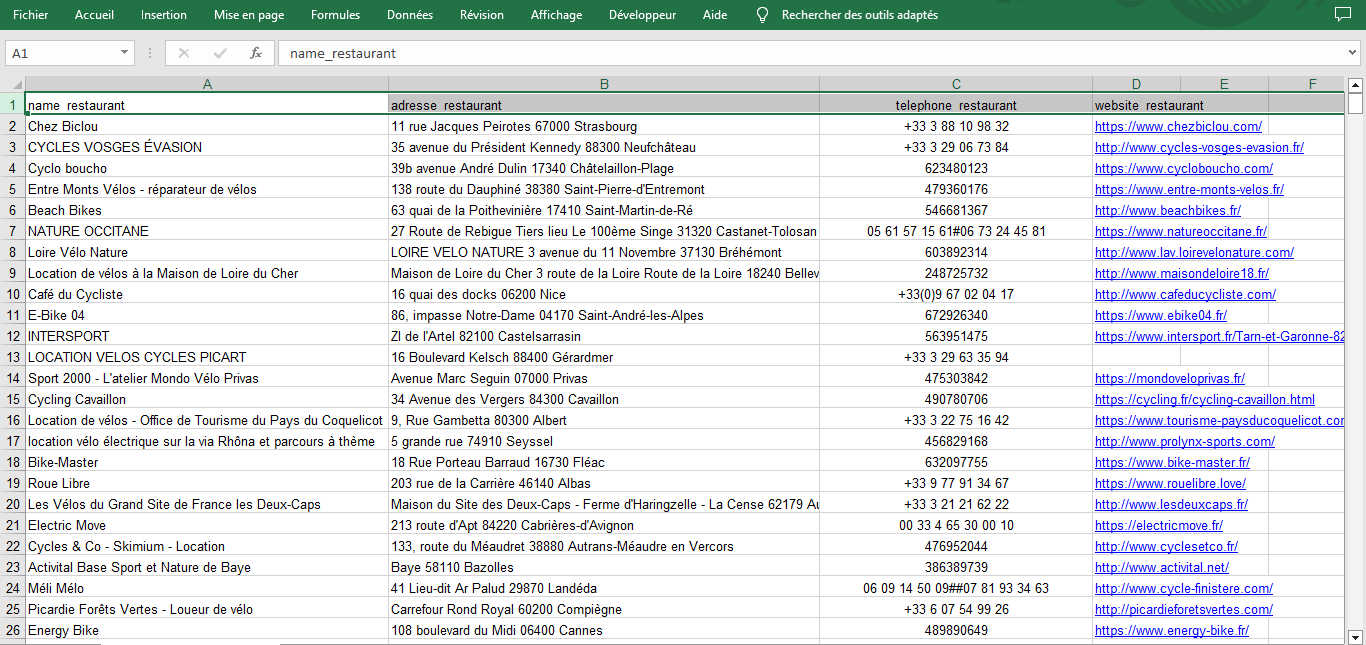Select the Café du Cycliste cell
Screen dimensions: 1366x645
pos(207,295)
